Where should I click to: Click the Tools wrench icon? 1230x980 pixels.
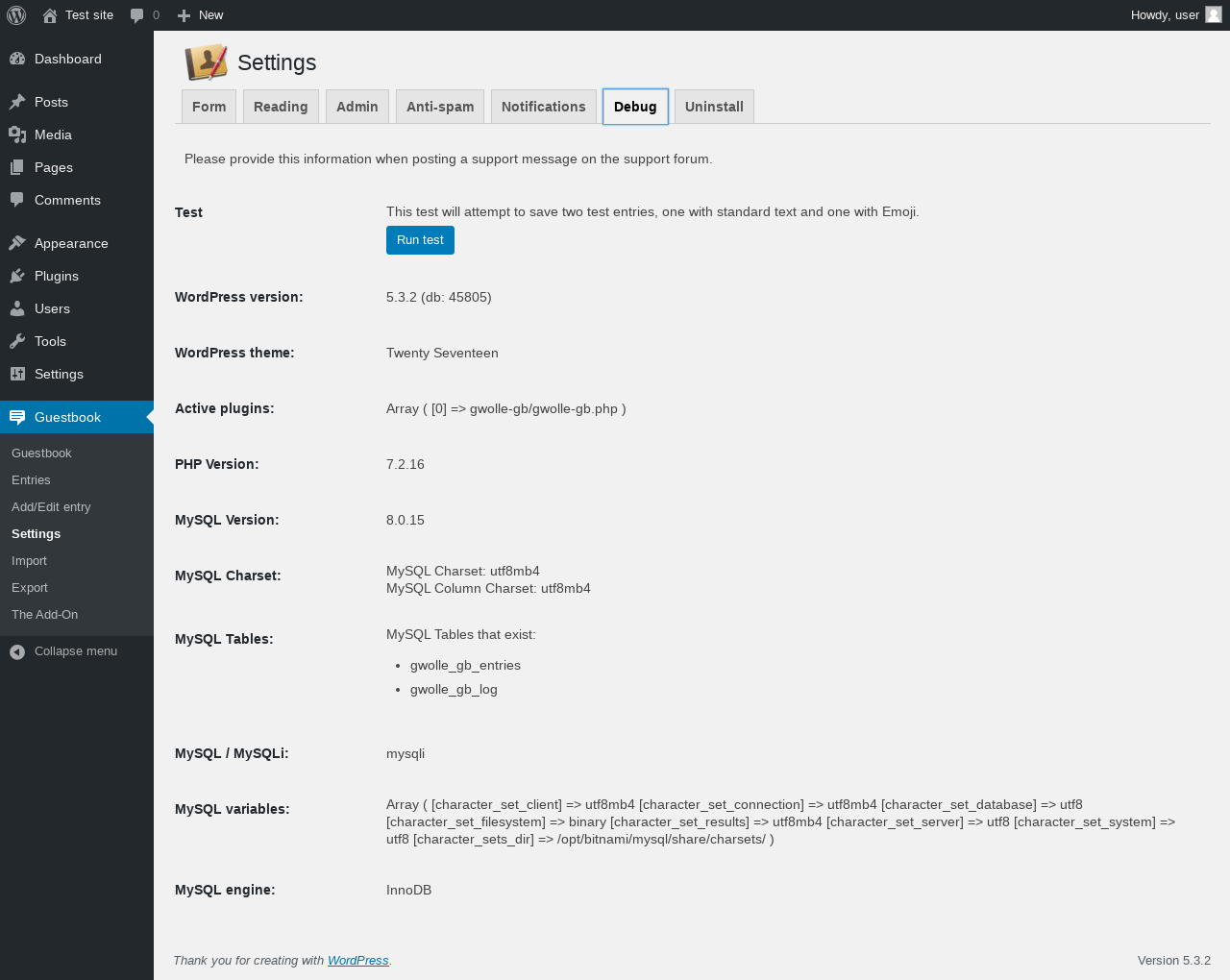click(17, 341)
